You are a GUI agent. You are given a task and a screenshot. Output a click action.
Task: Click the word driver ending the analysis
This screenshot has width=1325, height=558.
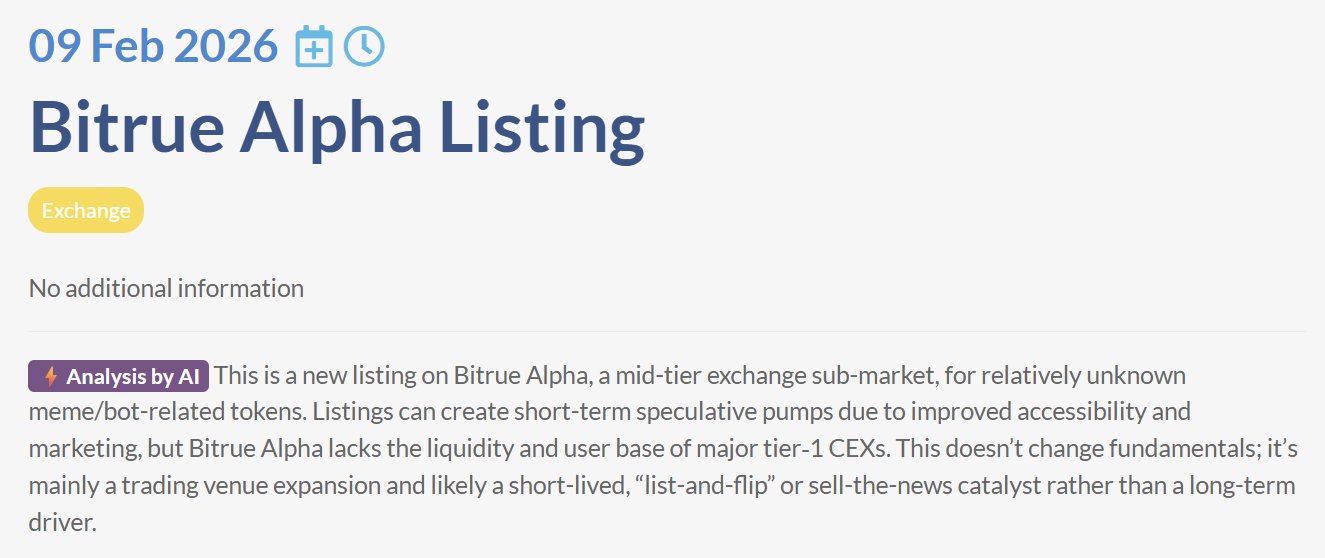click(62, 523)
